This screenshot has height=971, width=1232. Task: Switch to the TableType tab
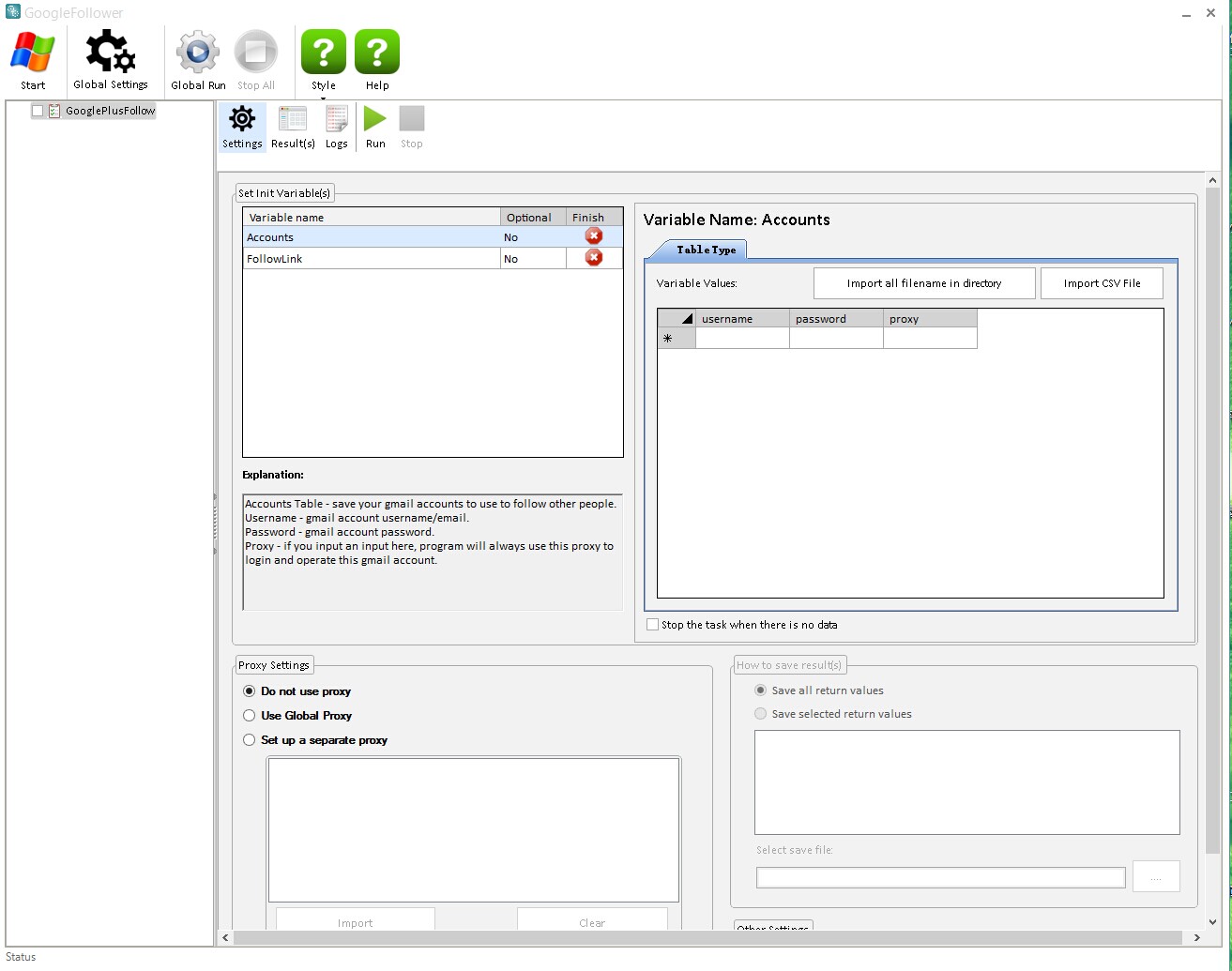click(x=706, y=250)
